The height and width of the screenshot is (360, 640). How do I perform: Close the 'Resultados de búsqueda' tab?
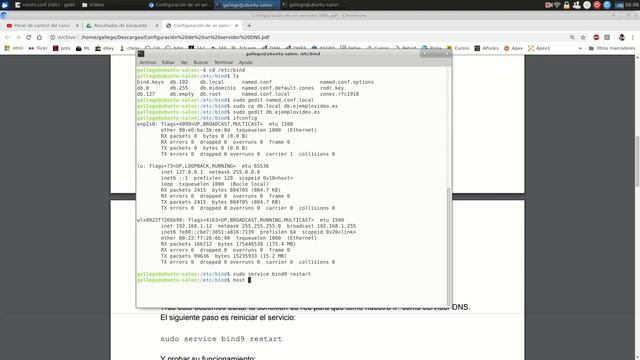pos(157,25)
